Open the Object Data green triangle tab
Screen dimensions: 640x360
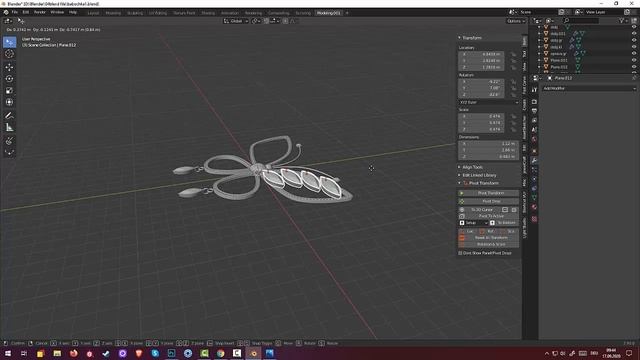pos(534,198)
